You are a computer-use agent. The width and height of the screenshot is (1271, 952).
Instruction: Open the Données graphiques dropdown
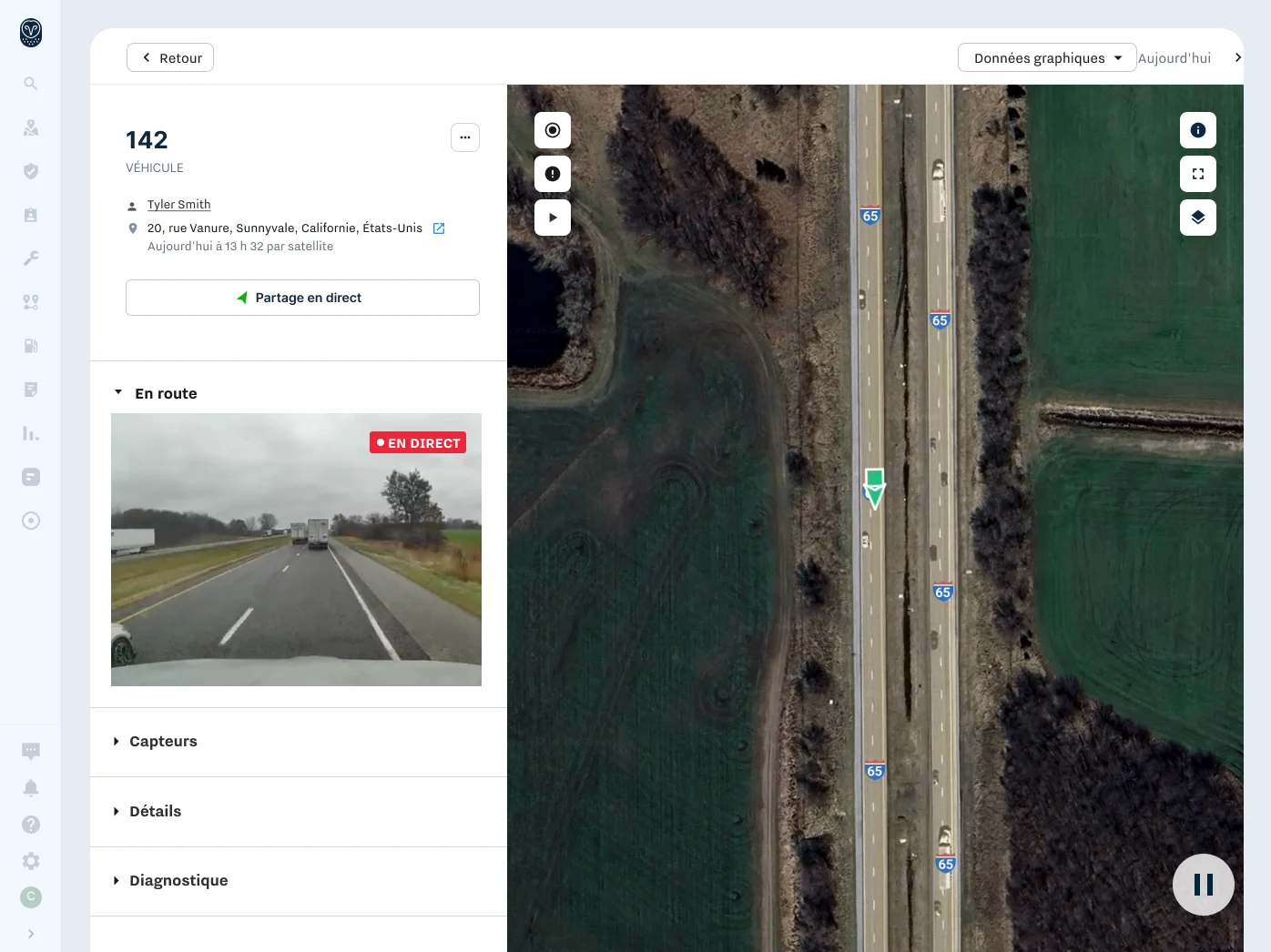(x=1046, y=56)
